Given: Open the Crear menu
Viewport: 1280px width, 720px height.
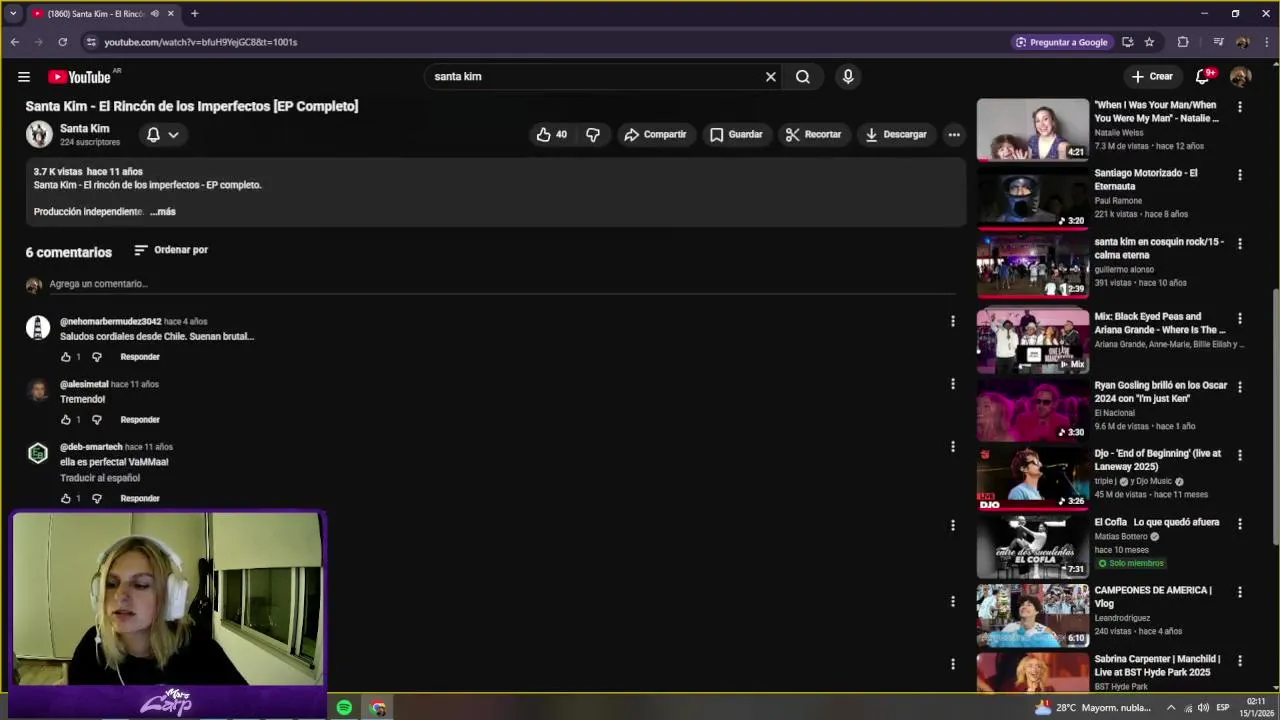Looking at the screenshot, I should pyautogui.click(x=1151, y=76).
